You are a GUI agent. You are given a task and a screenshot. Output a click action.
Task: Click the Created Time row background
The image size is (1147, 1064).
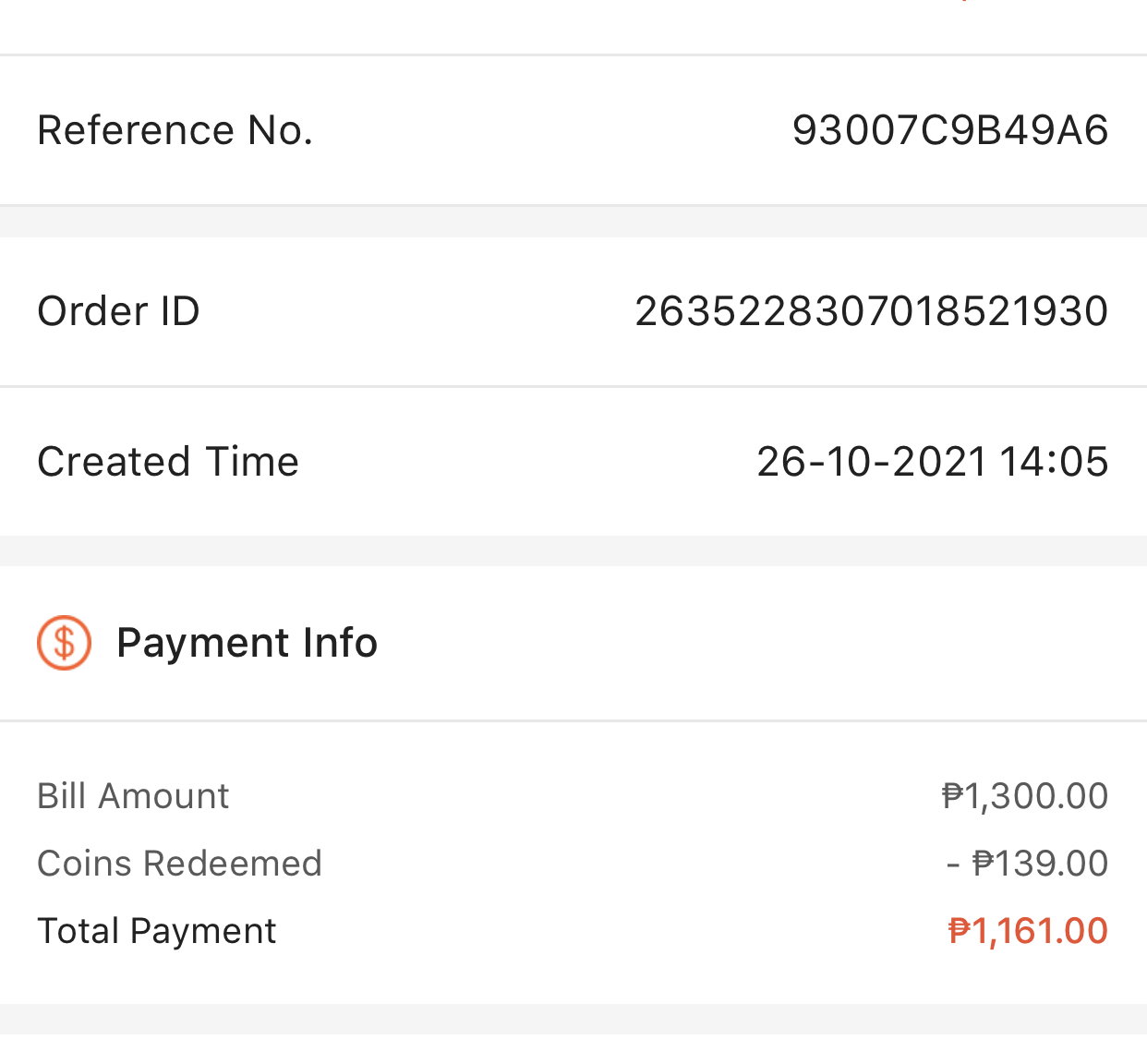[x=573, y=461]
